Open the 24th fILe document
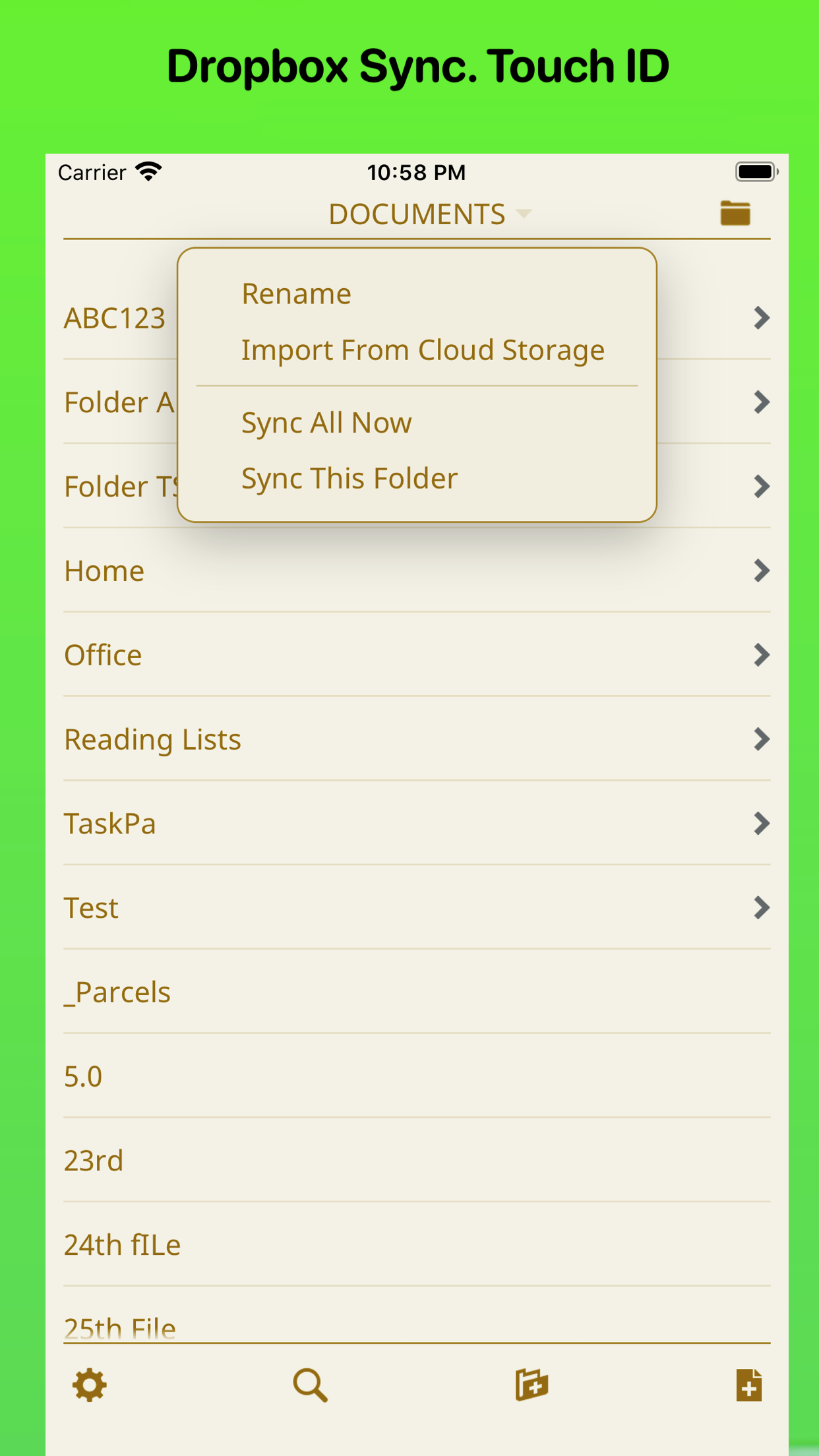 click(123, 1245)
